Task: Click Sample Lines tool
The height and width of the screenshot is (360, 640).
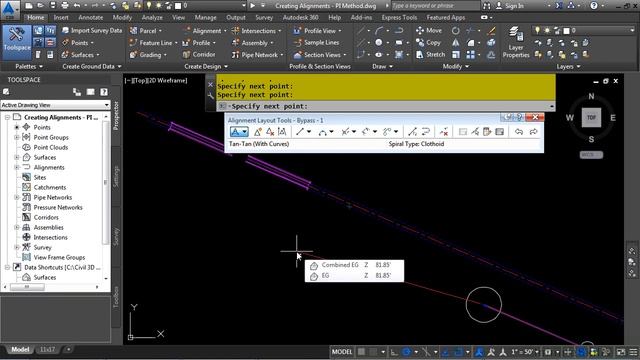Action: click(x=317, y=42)
